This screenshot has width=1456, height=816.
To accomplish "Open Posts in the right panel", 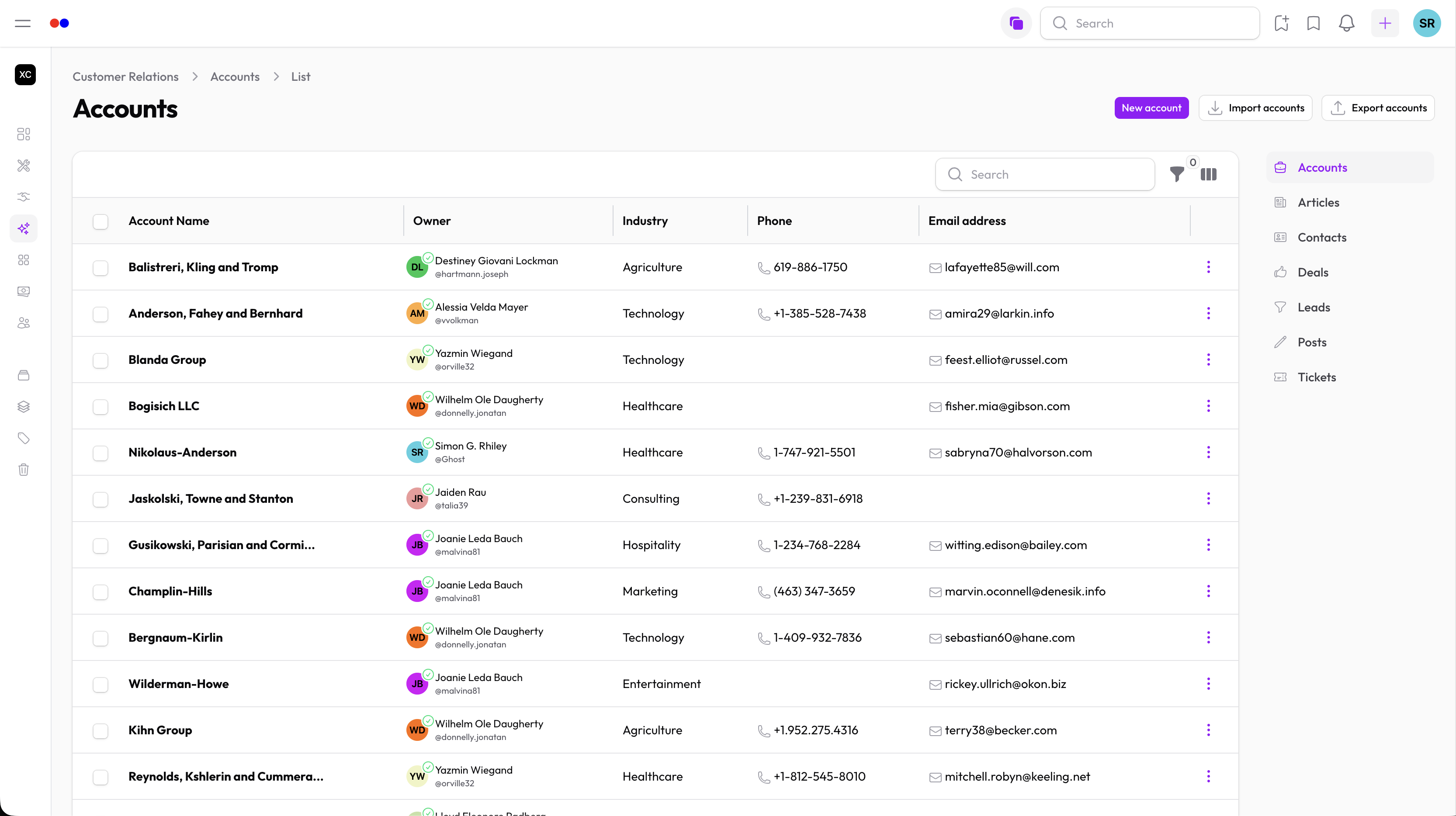I will 1350,342.
